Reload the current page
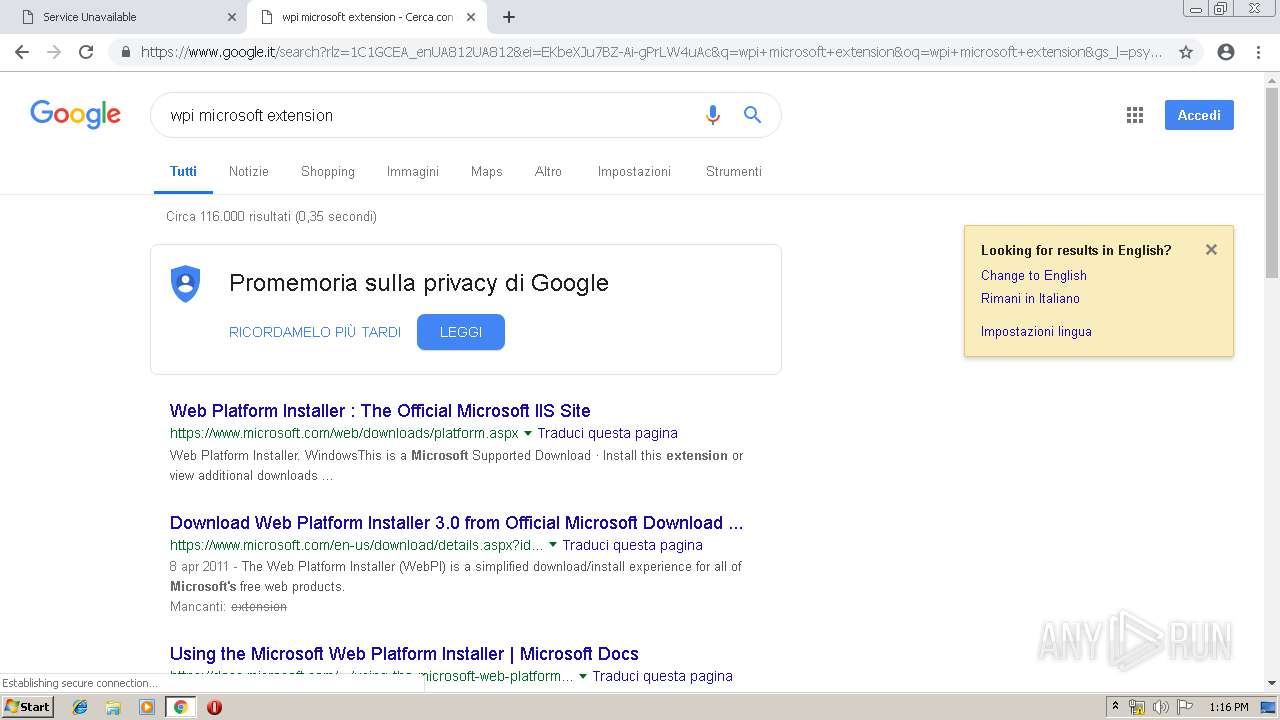 (86, 52)
